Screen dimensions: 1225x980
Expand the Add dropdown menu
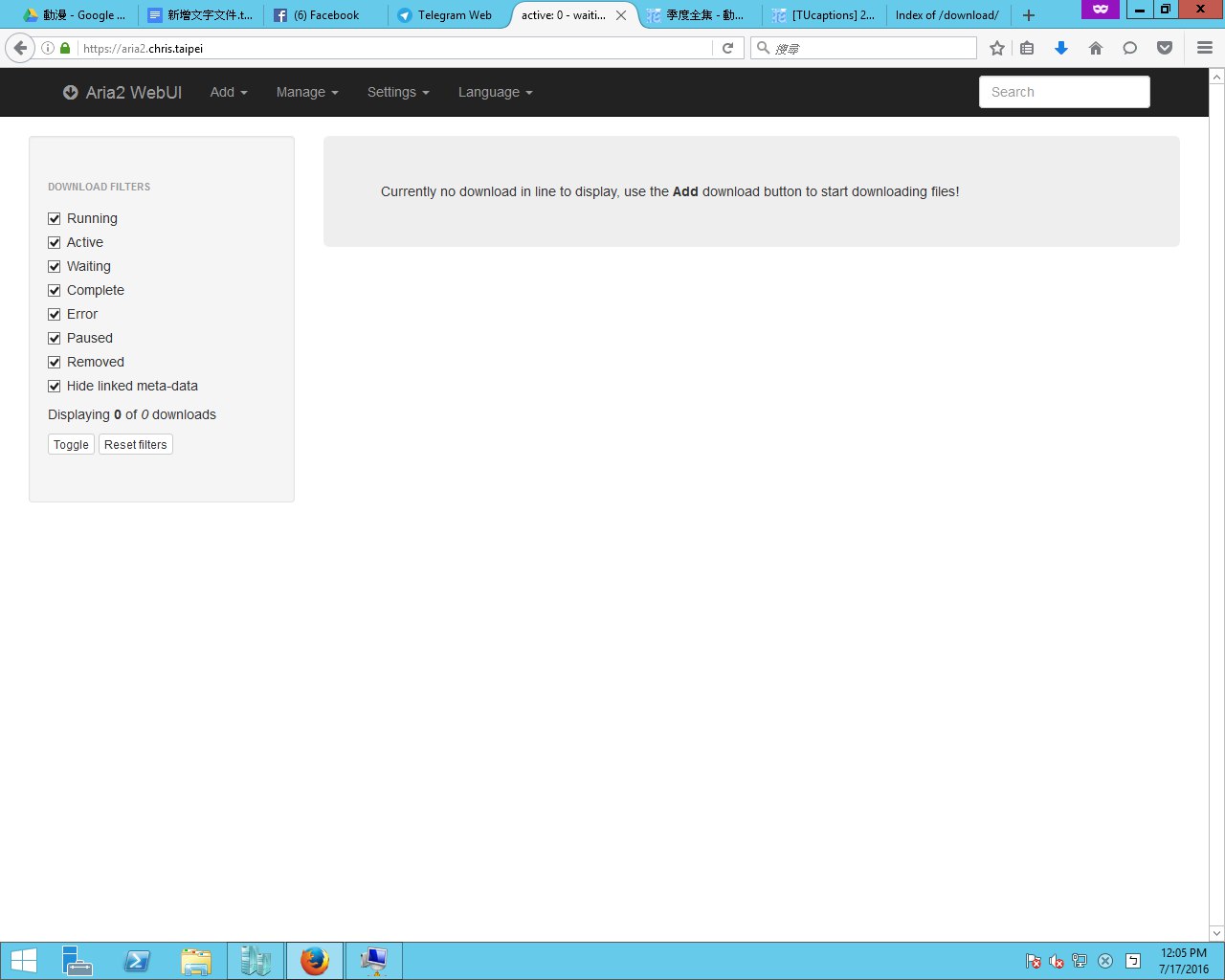pyautogui.click(x=229, y=92)
